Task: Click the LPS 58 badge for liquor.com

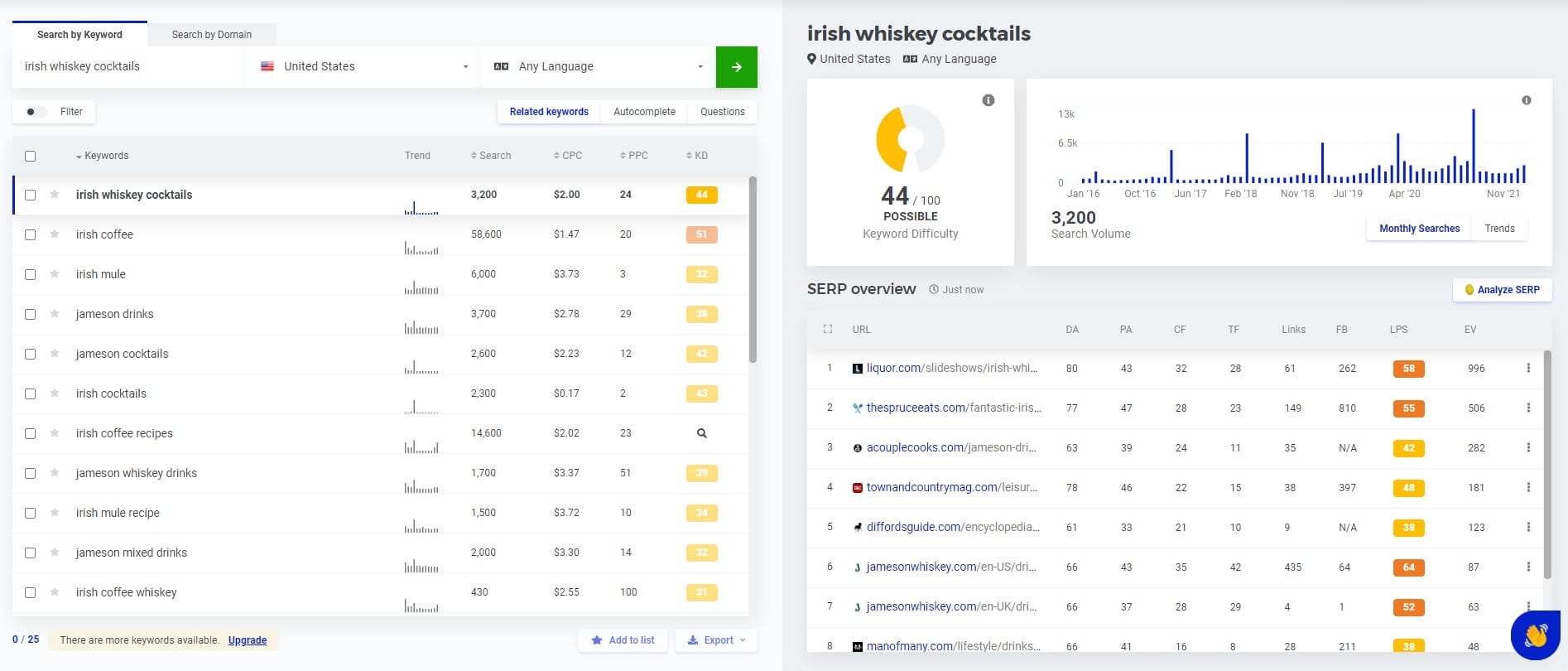Action: pos(1408,369)
